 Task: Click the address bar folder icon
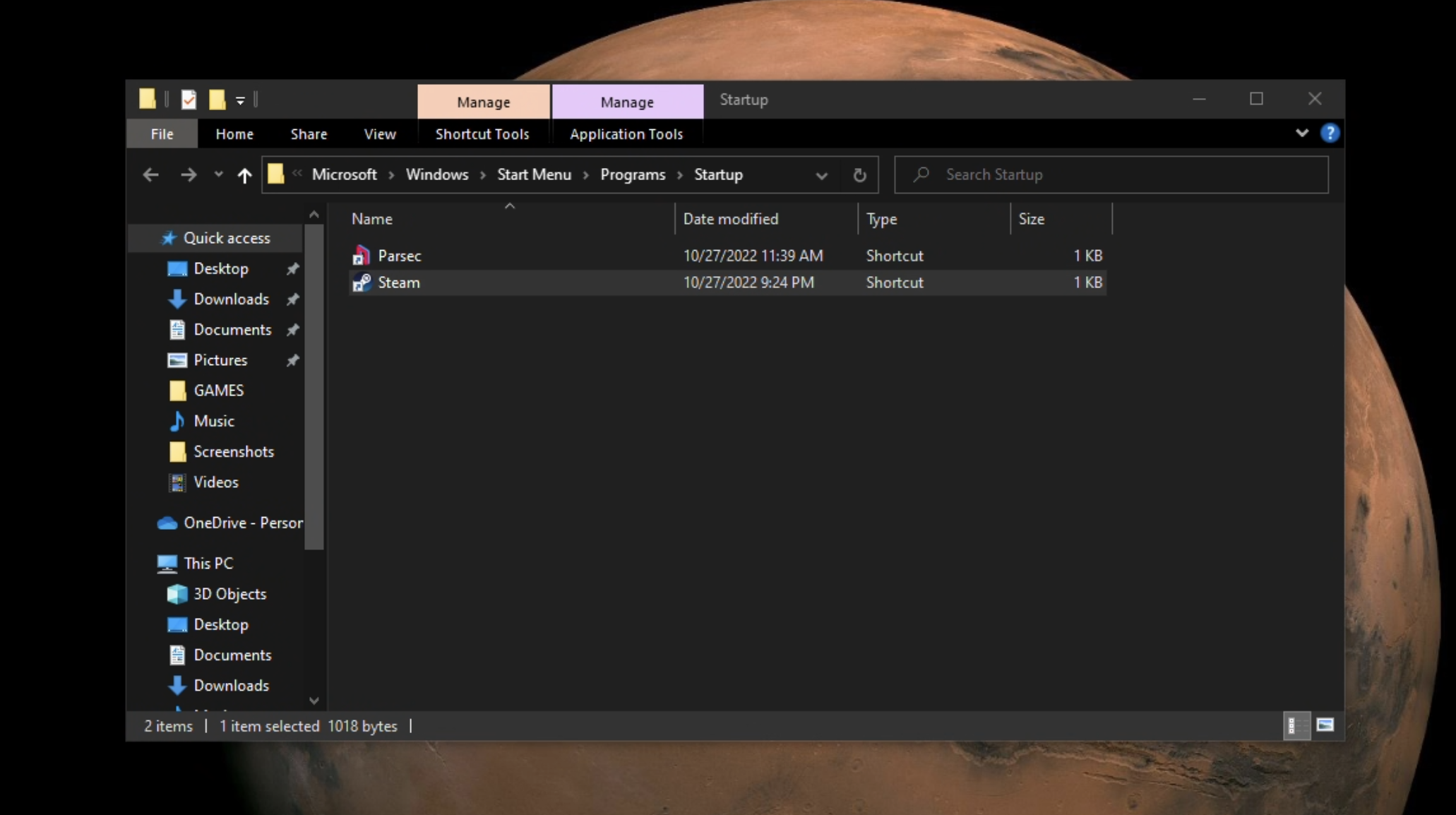[275, 174]
